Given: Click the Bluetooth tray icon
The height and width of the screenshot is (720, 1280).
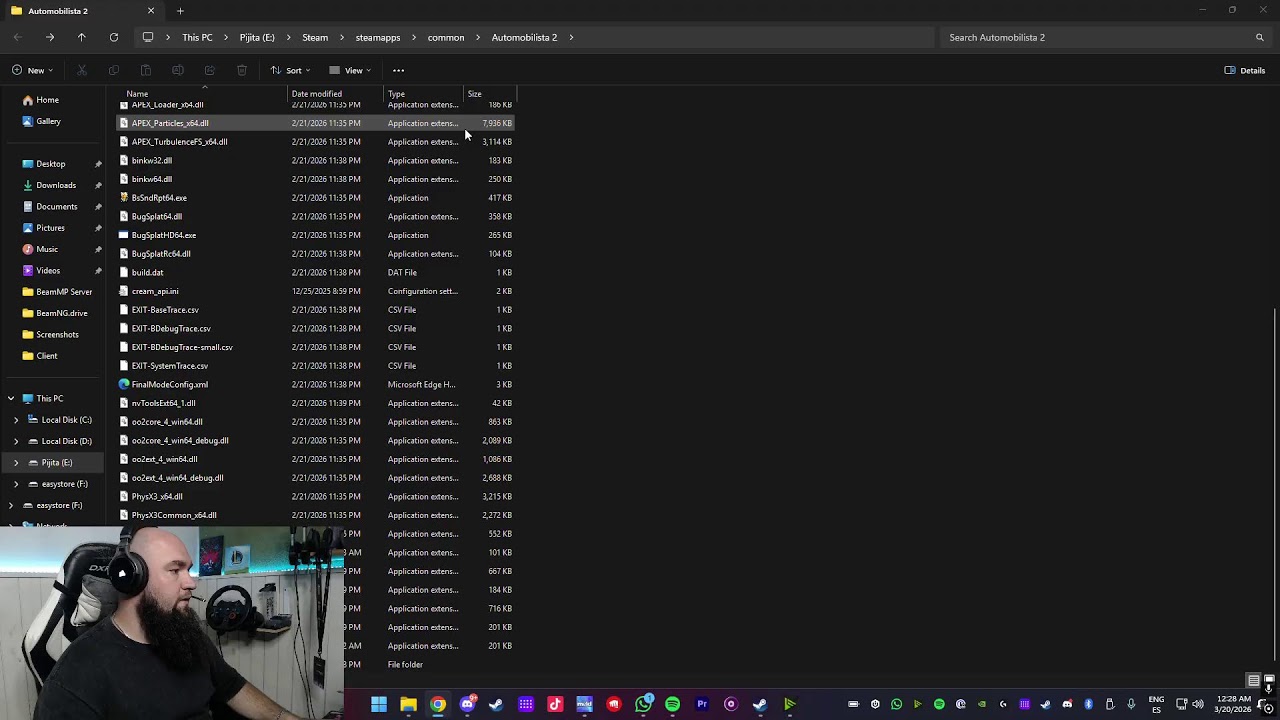Looking at the screenshot, I should click(x=1089, y=704).
